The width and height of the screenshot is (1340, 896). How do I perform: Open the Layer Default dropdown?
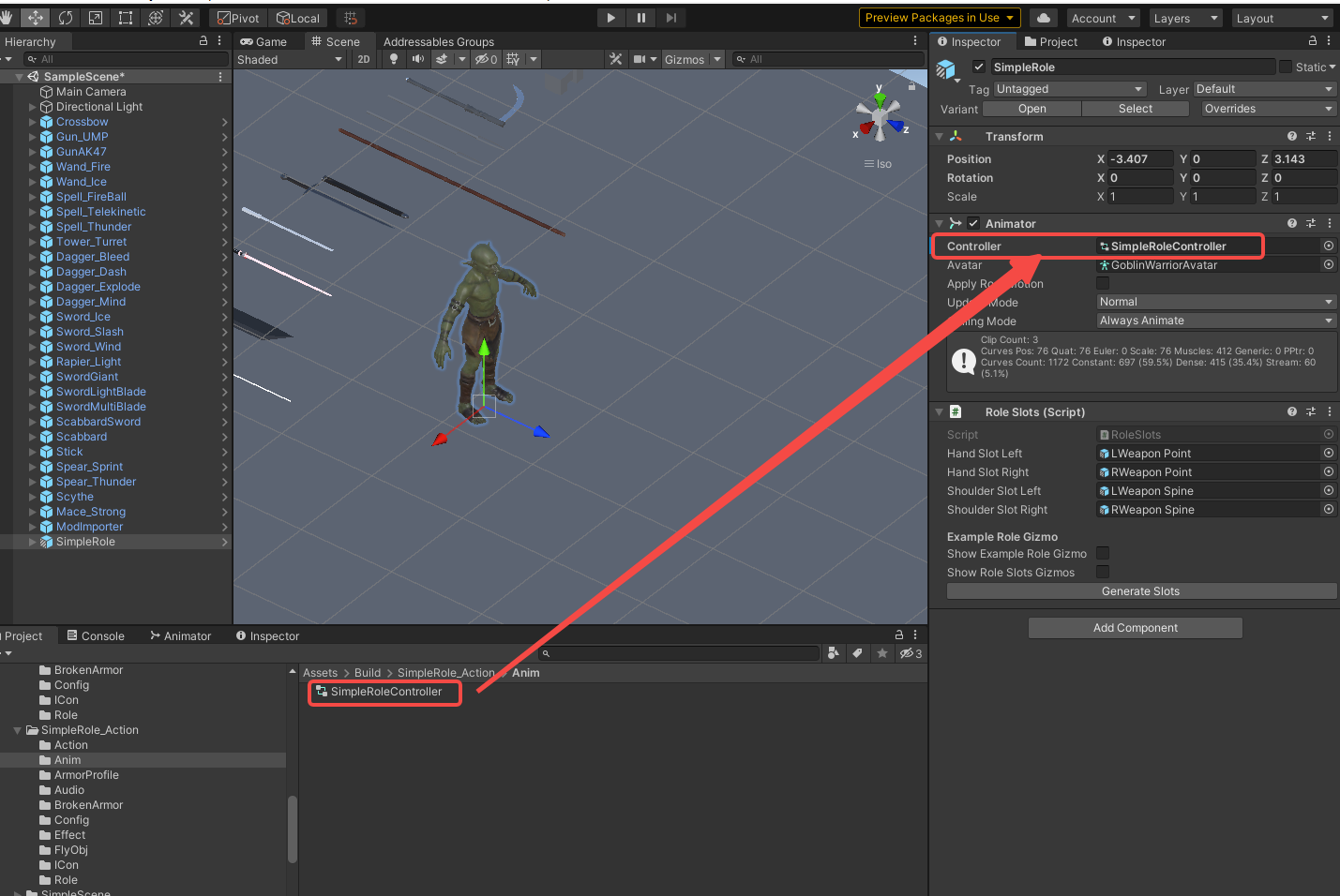click(1264, 89)
